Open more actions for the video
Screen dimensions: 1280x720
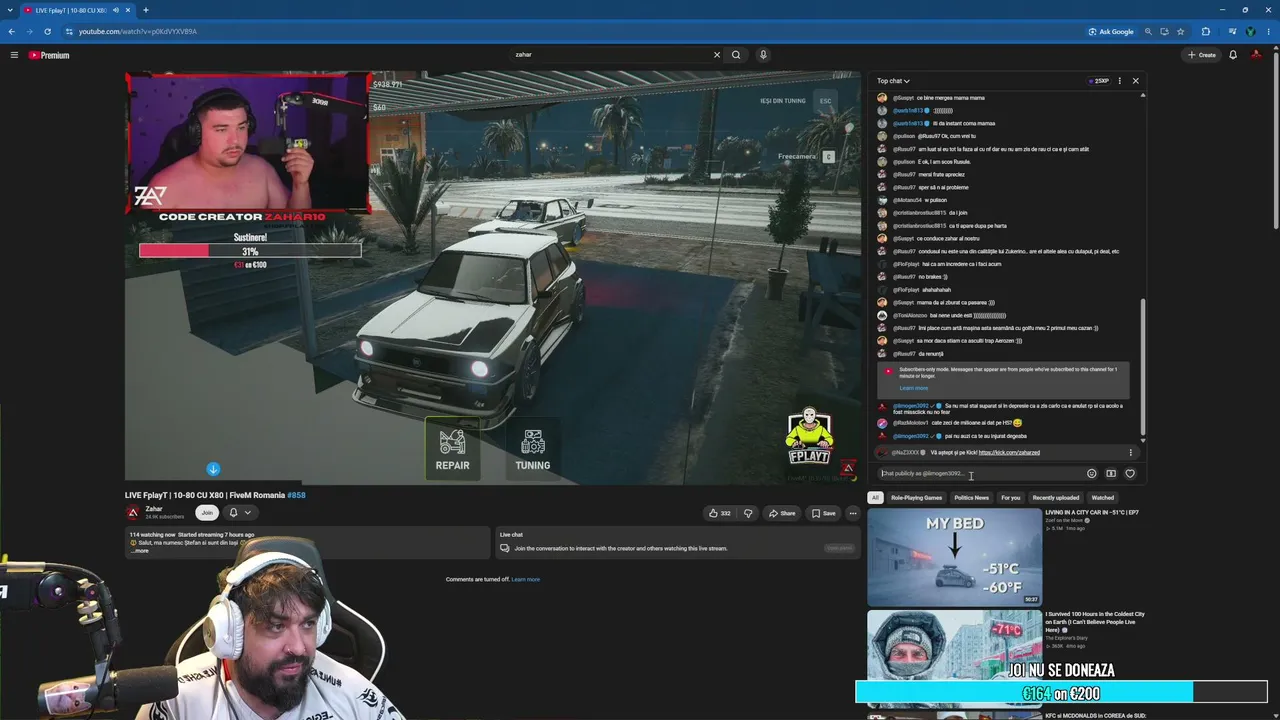pos(853,513)
